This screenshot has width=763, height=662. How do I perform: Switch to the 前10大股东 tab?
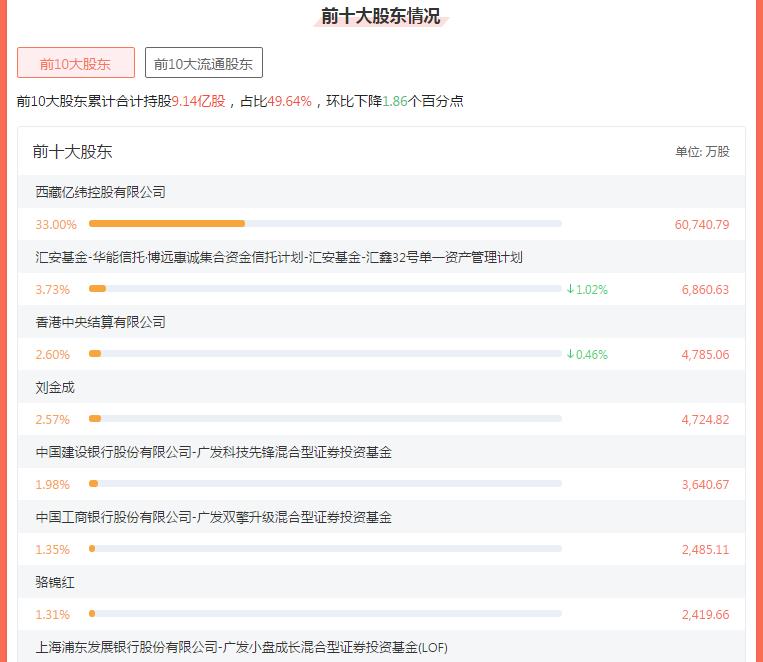[76, 63]
